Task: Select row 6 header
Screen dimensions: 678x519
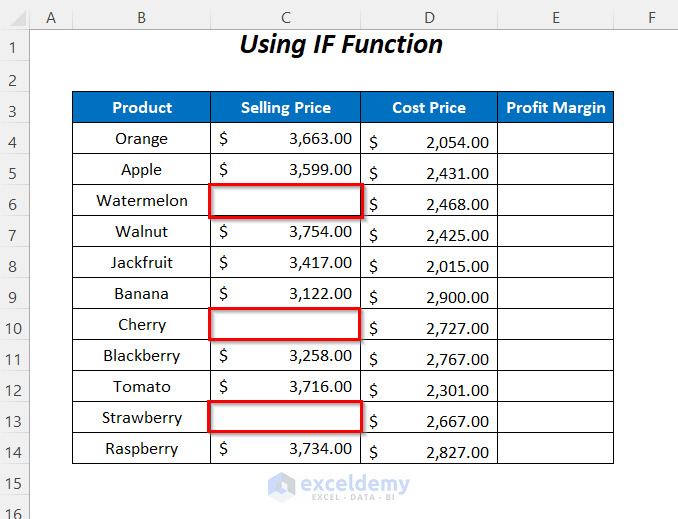Action: point(14,201)
